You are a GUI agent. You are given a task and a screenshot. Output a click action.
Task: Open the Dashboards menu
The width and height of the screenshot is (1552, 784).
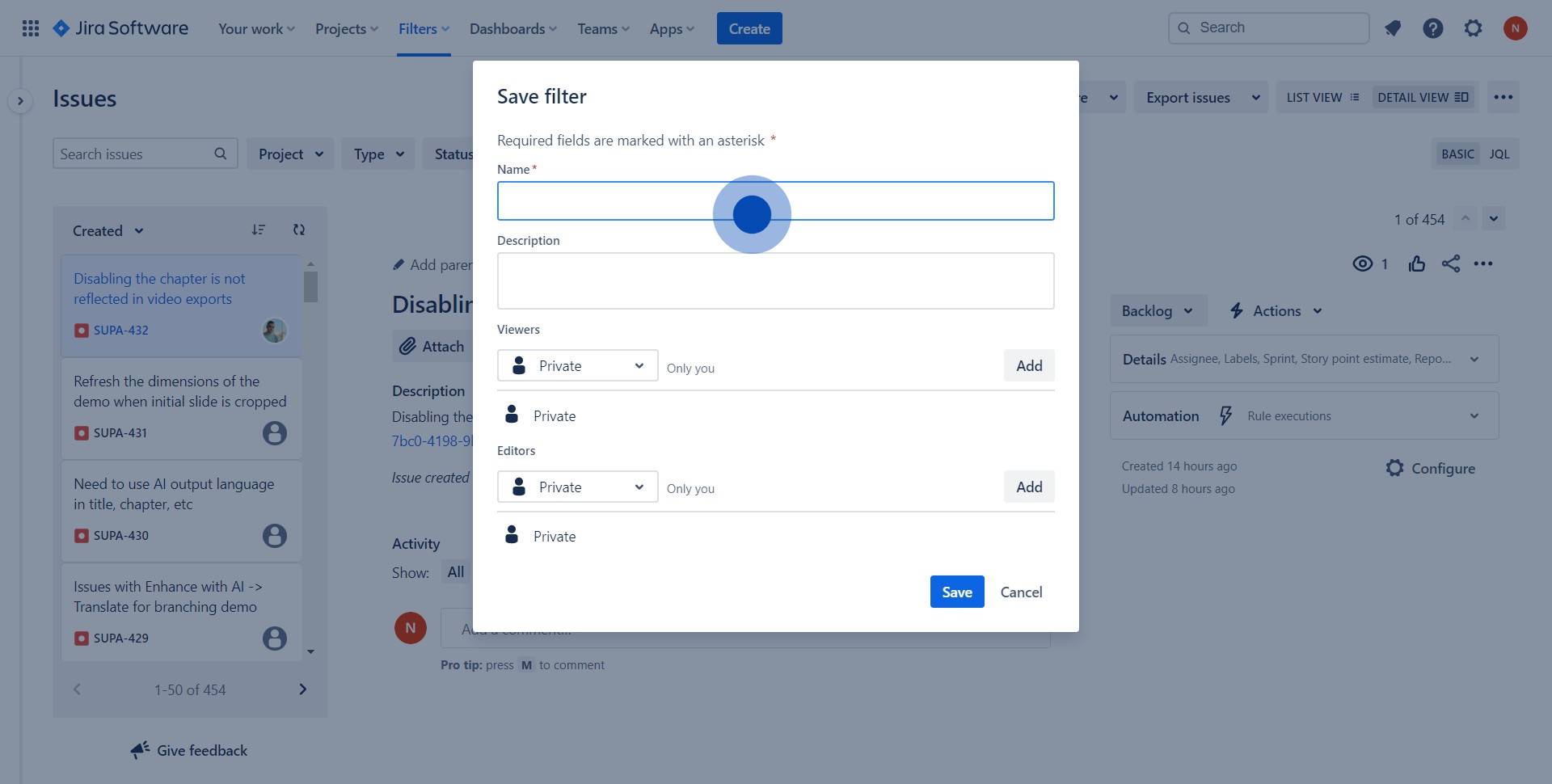(512, 27)
